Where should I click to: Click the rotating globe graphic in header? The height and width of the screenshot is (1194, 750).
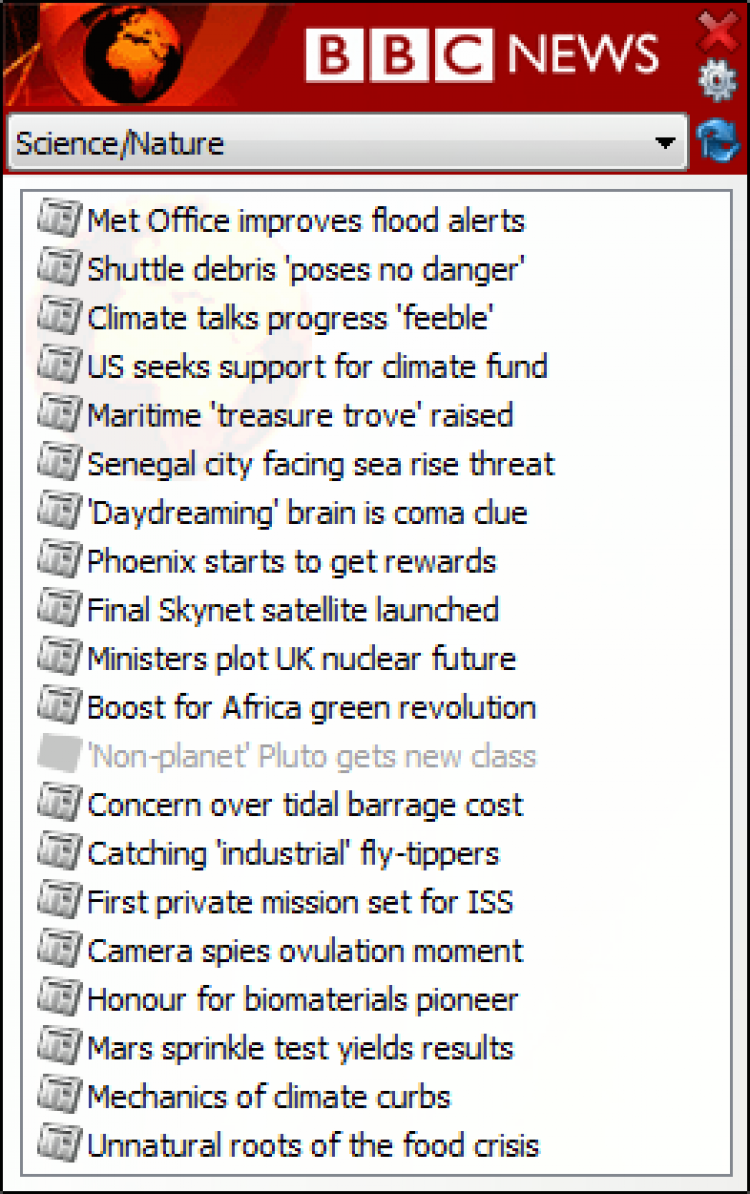tap(134, 55)
